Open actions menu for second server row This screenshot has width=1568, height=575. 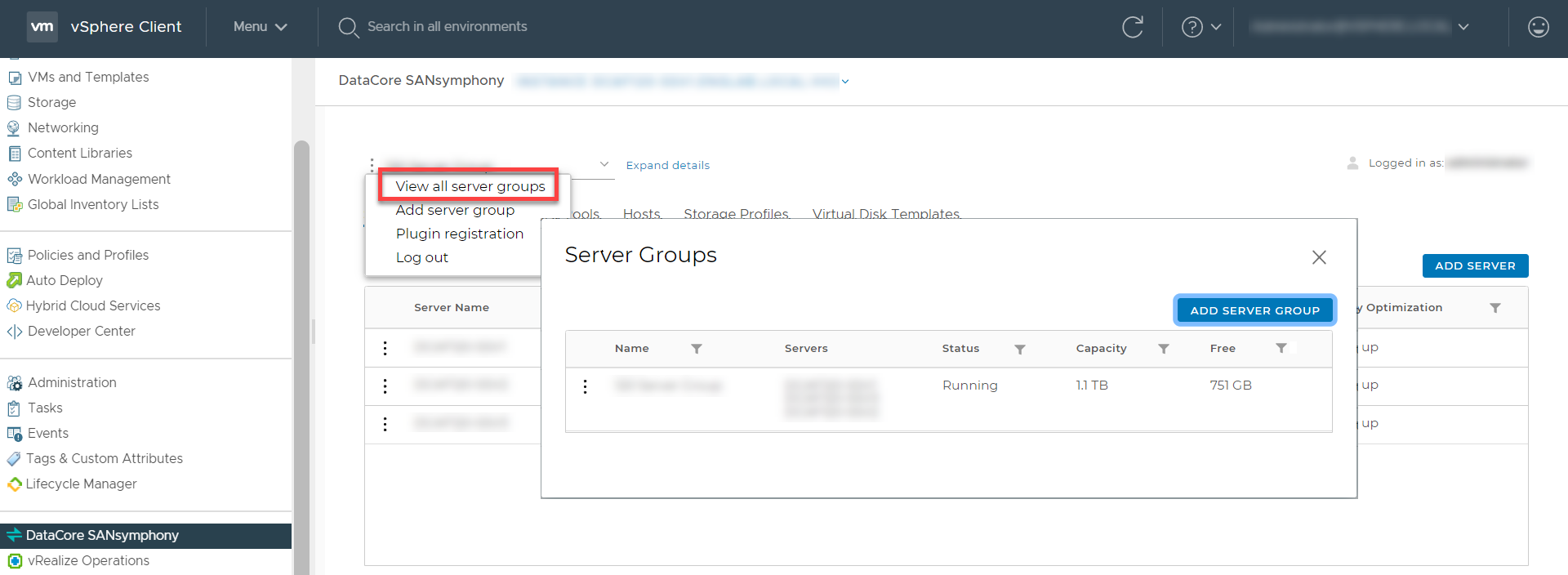point(385,386)
